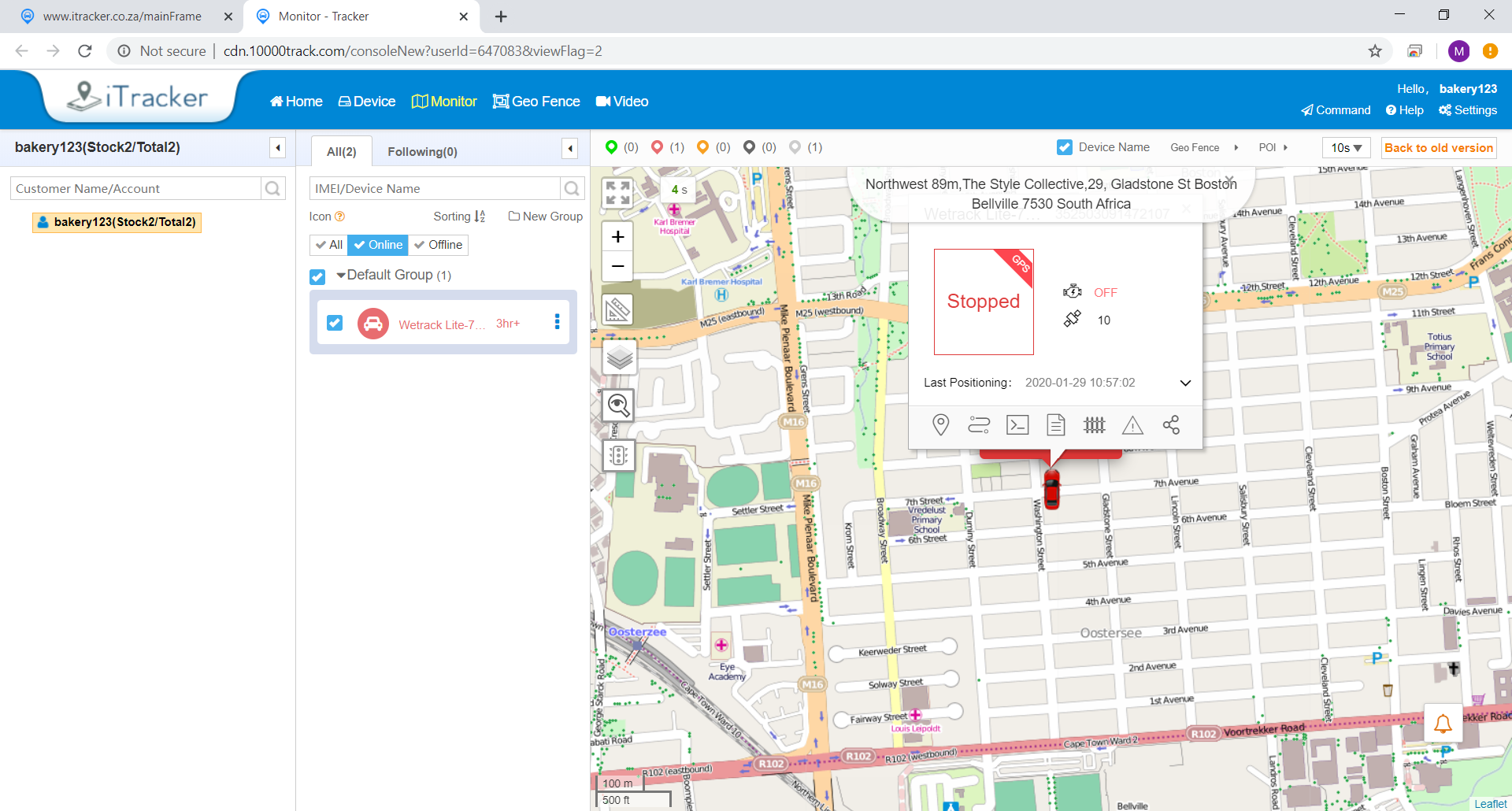Click the traffic light map icon
This screenshot has width=1512, height=811.
[x=619, y=455]
